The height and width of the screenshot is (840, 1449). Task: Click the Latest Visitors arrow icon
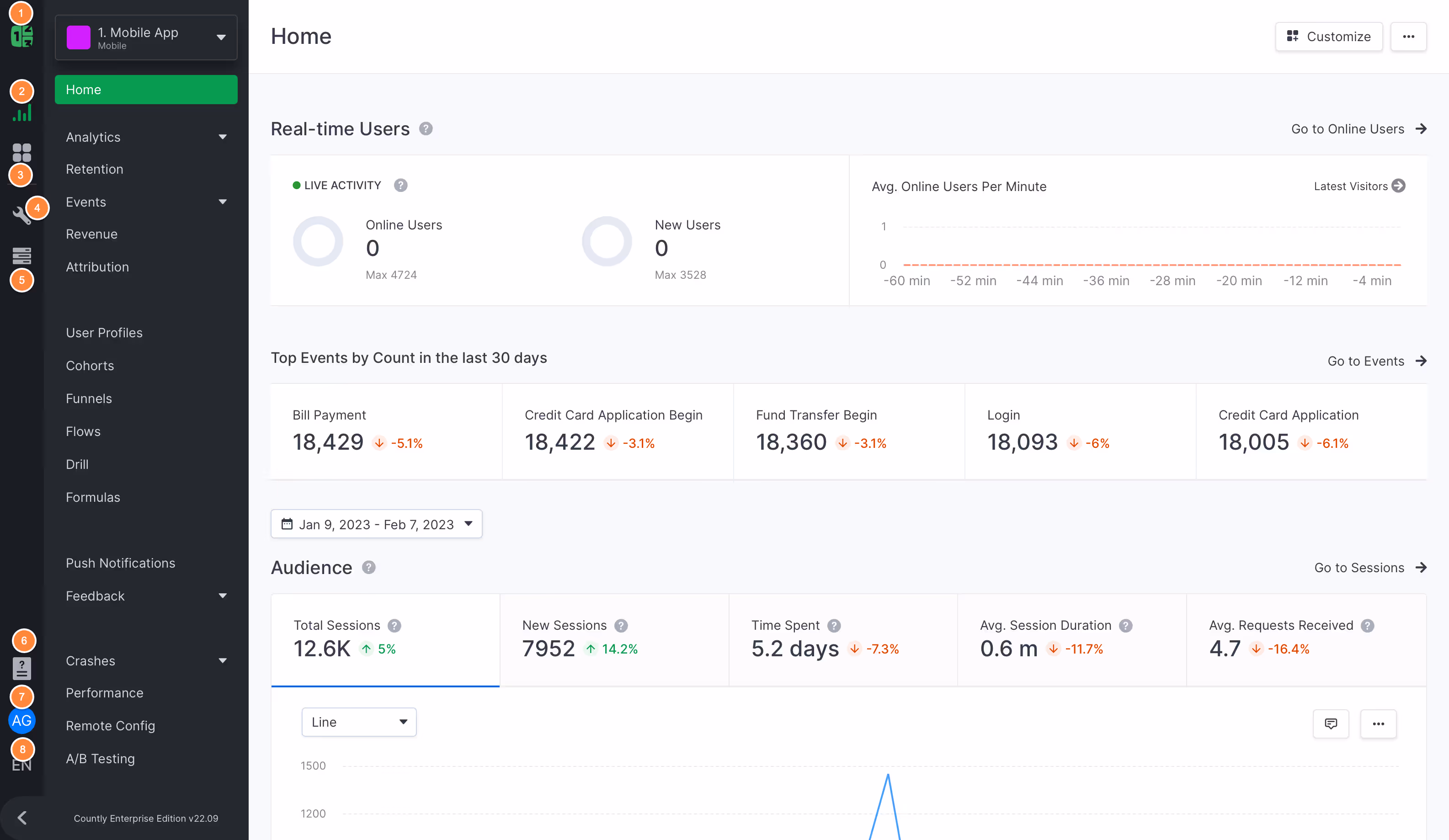(x=1398, y=186)
